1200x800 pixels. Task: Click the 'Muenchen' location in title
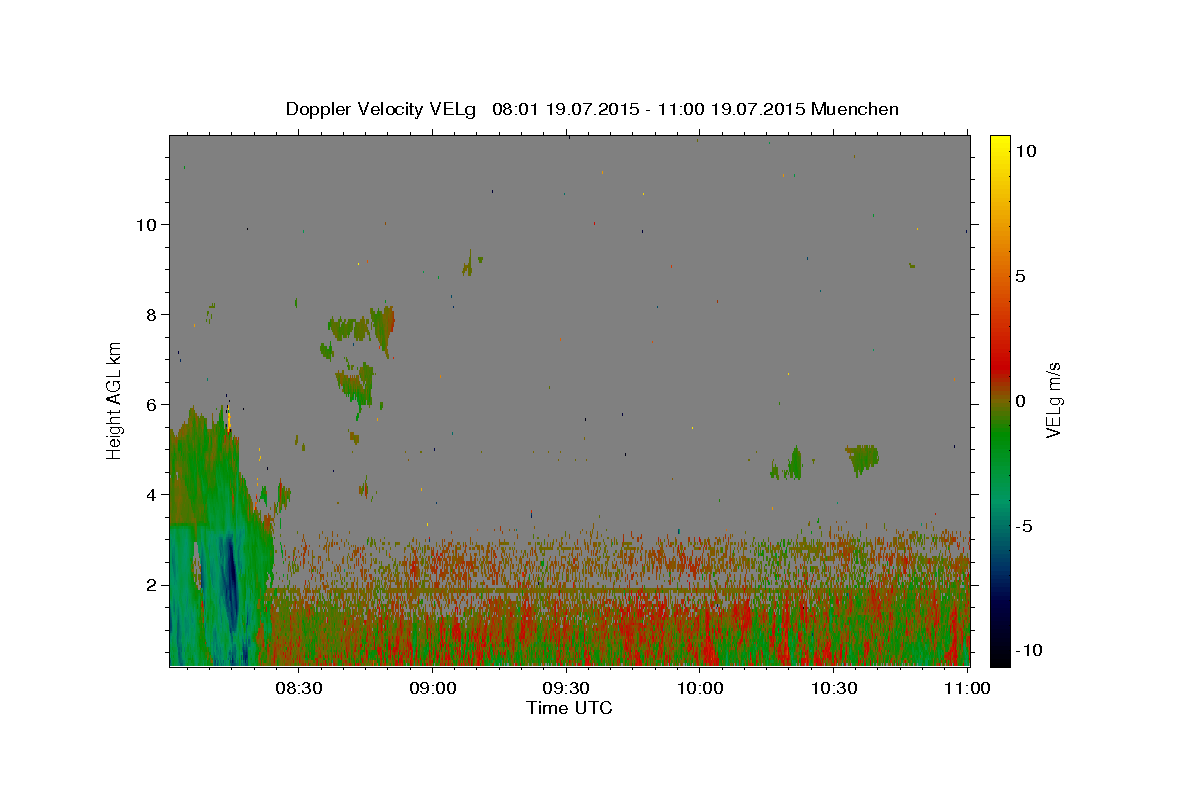(855, 109)
